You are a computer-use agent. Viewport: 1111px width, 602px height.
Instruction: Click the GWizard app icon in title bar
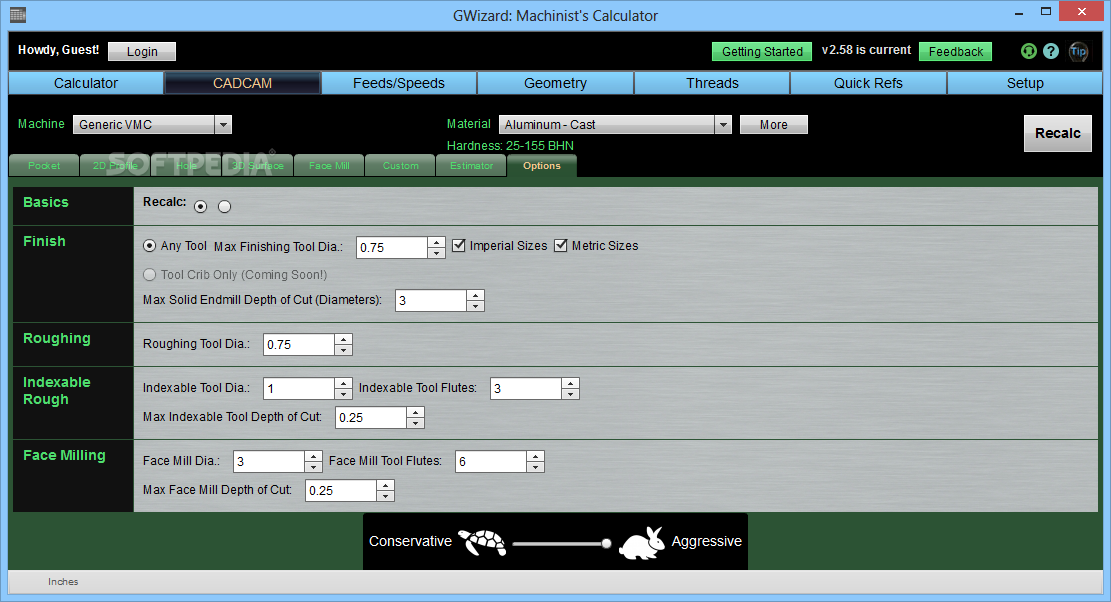point(18,14)
